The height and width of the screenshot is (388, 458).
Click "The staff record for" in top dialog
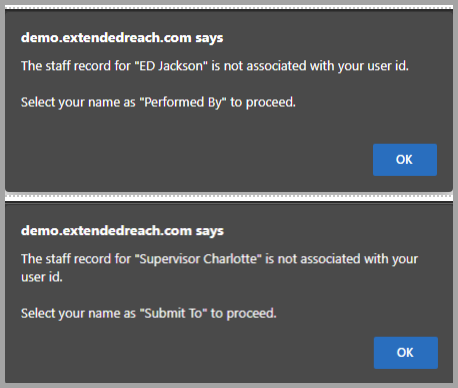point(76,66)
